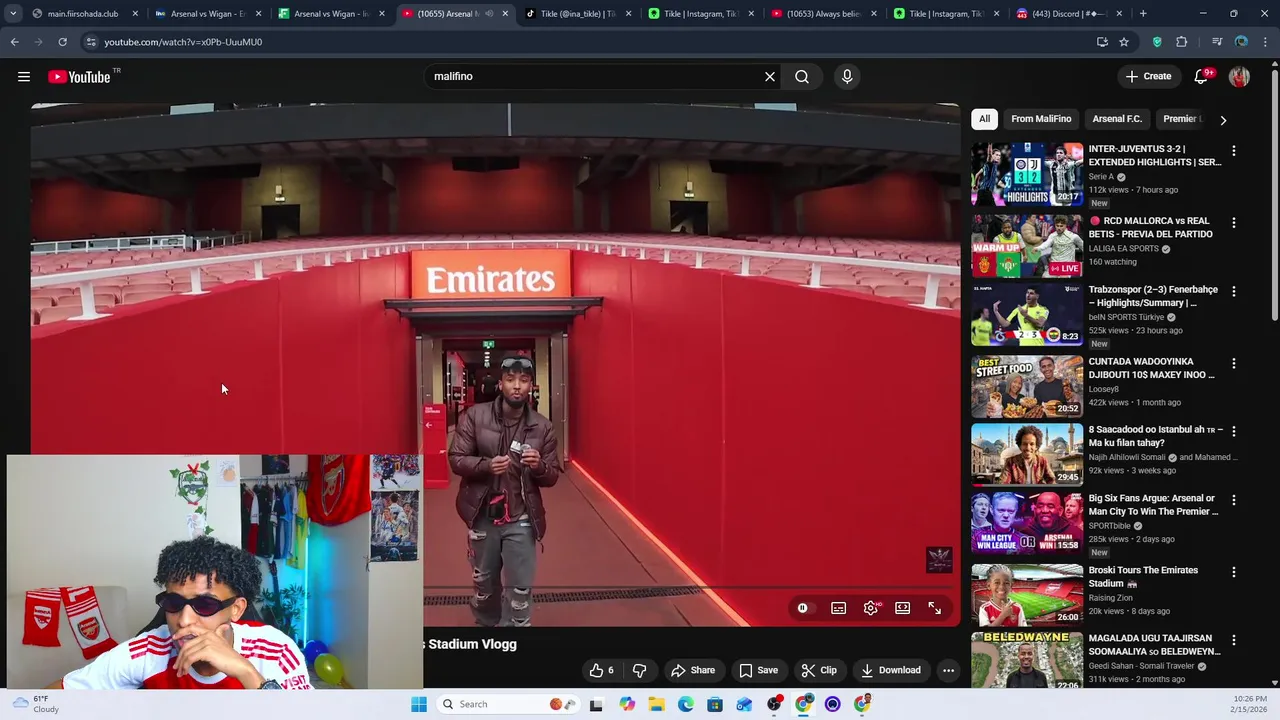The image size is (1280, 720).
Task: Open weather widget 61°F Cloudy
Action: pyautogui.click(x=35, y=704)
